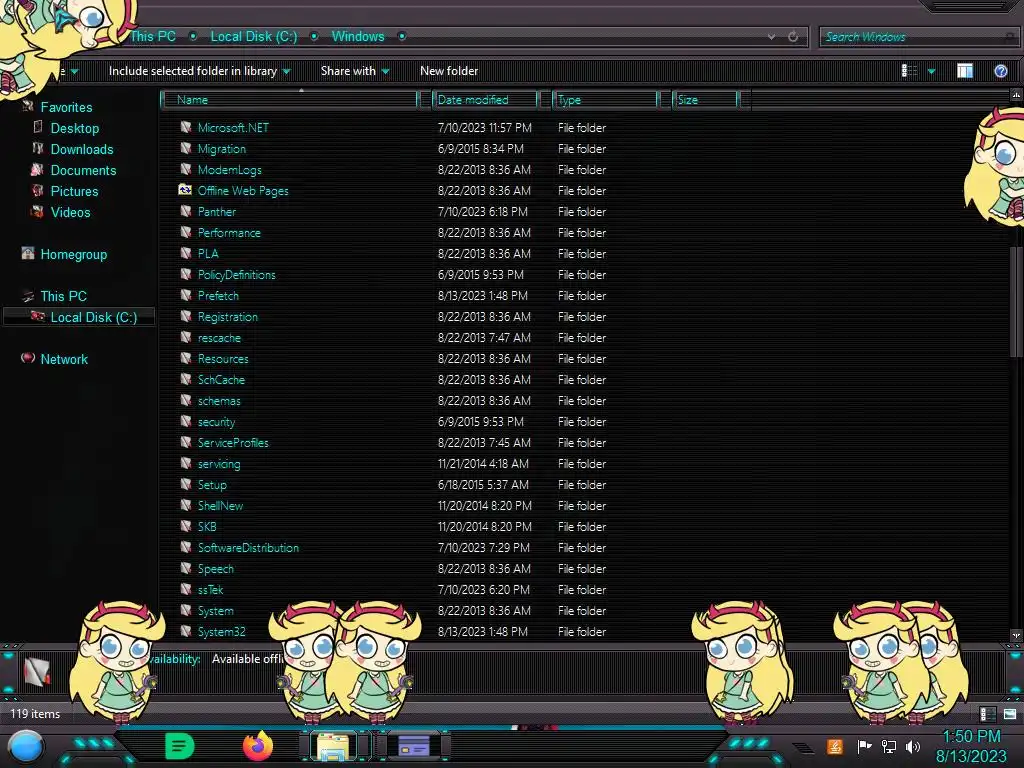Click the Documents icon in Favorites
This screenshot has width=1024, height=768.
pyautogui.click(x=38, y=170)
